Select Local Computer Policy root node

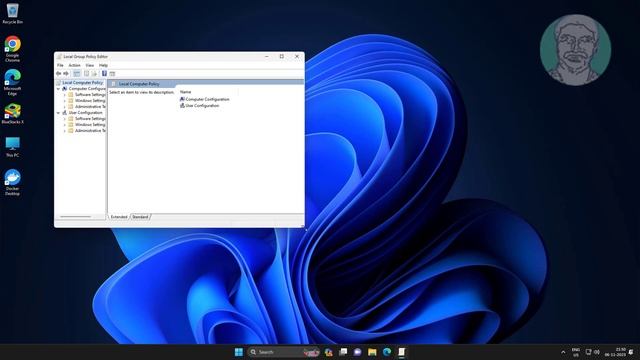coord(82,82)
